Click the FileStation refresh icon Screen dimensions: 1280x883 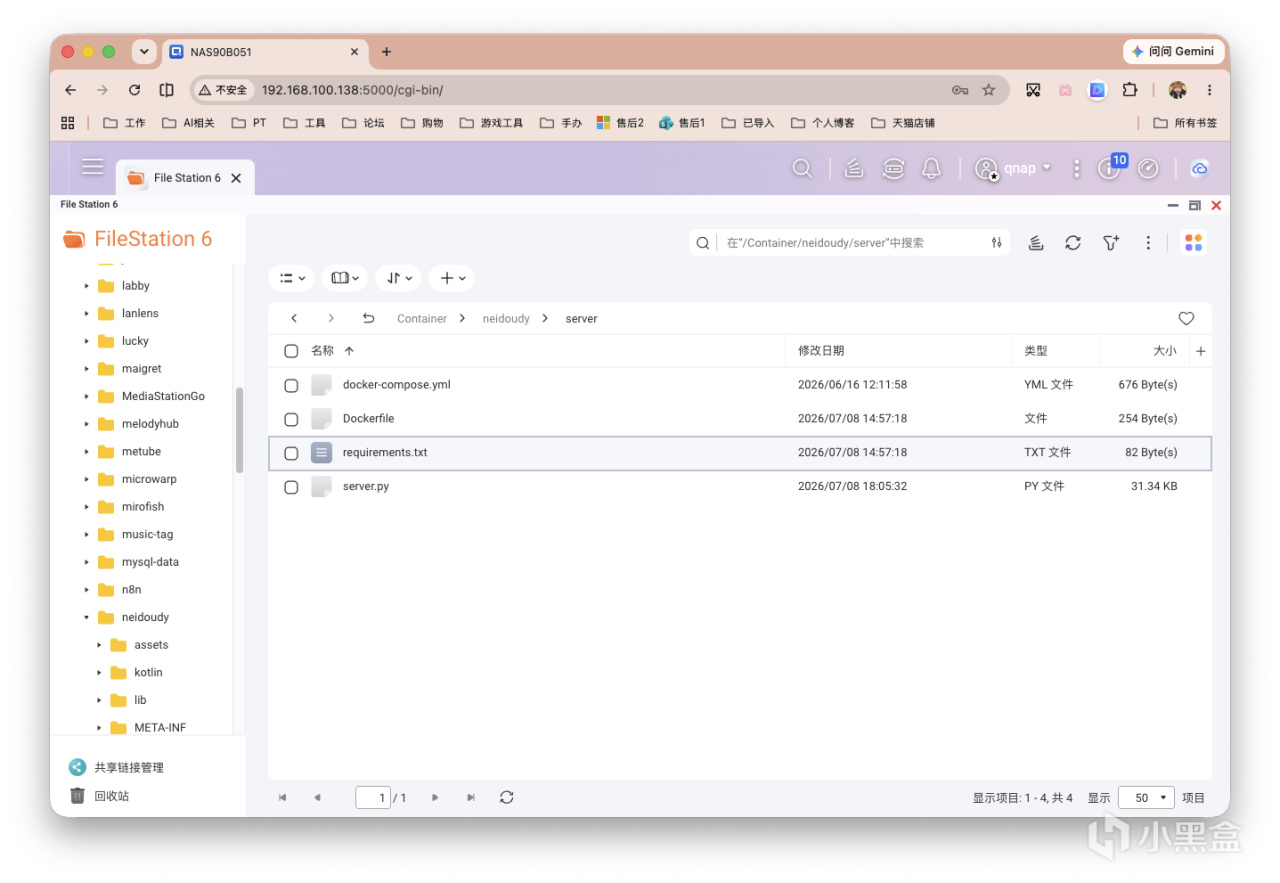tap(1073, 243)
